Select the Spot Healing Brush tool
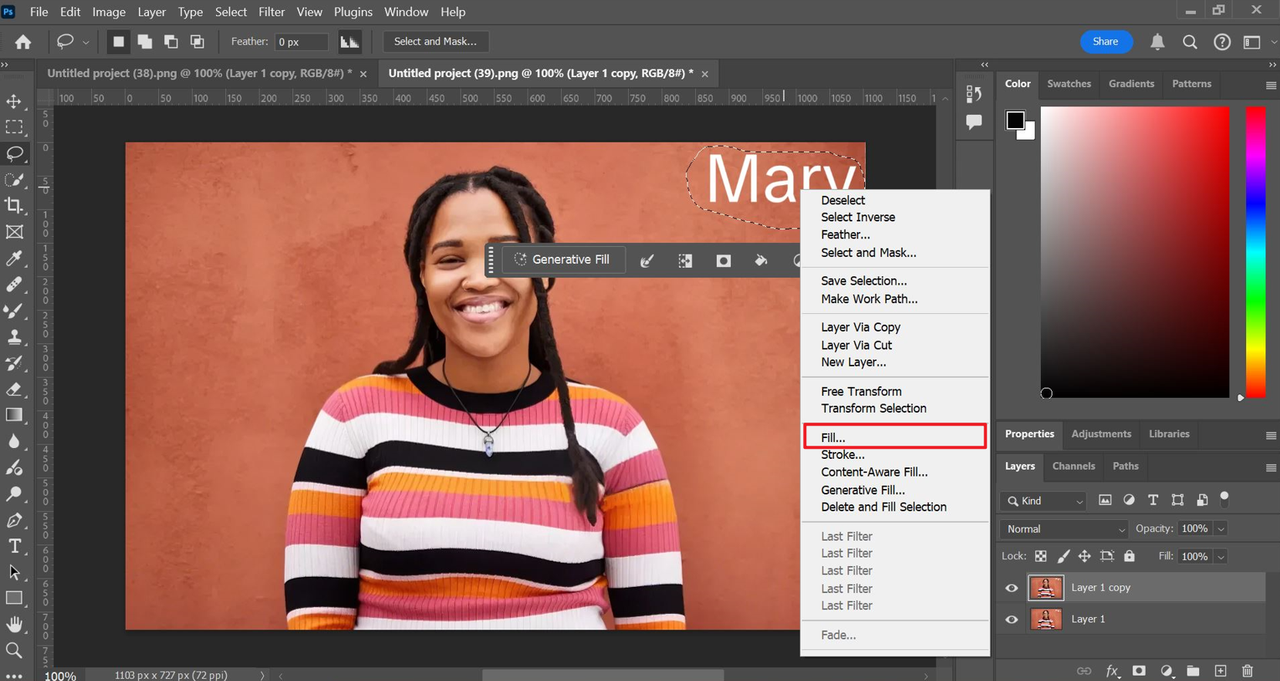Viewport: 1280px width, 681px height. [14, 285]
